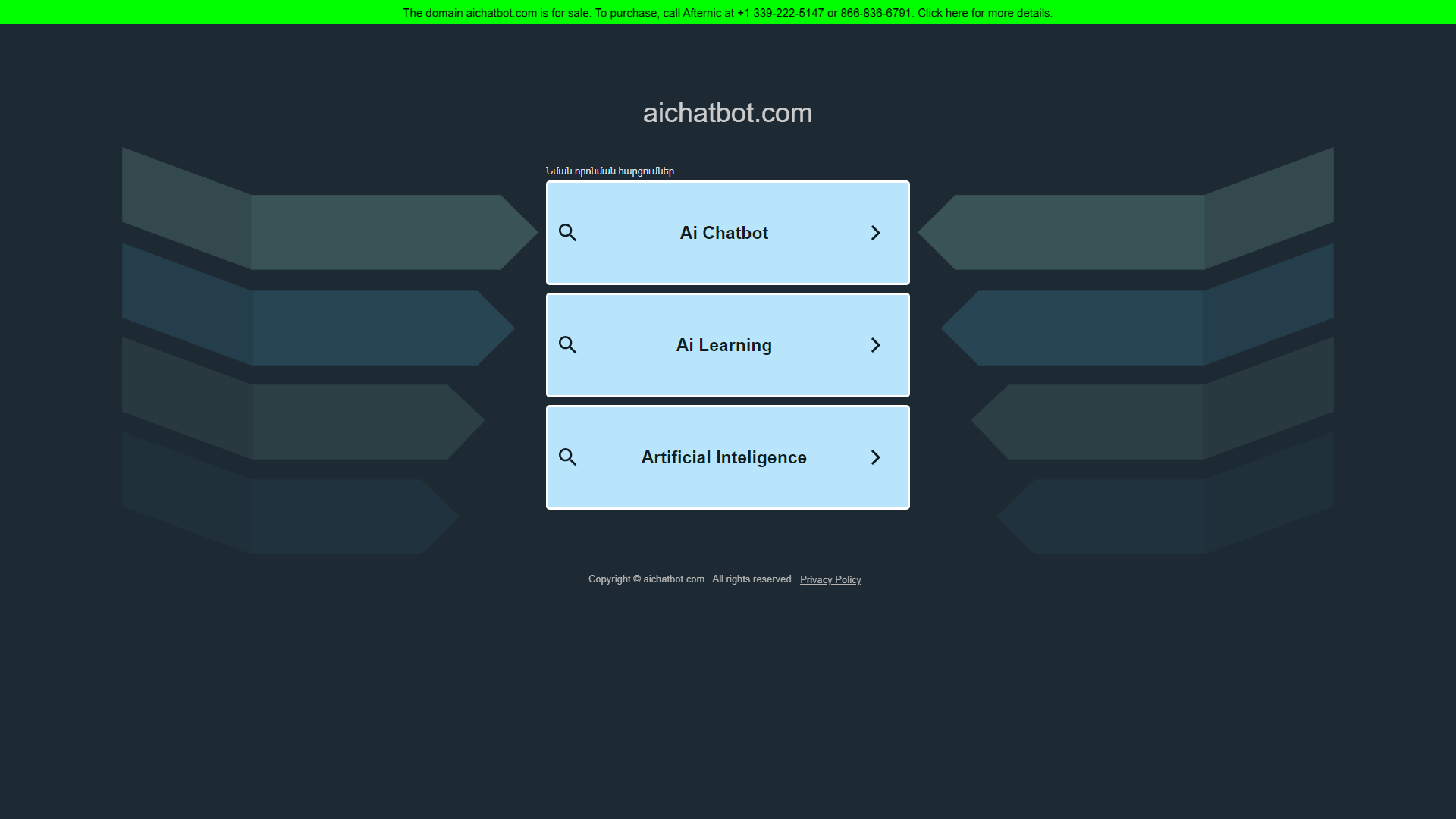Click the Ai Learning expand arrow
Screen dimensions: 1456x819
point(877,345)
